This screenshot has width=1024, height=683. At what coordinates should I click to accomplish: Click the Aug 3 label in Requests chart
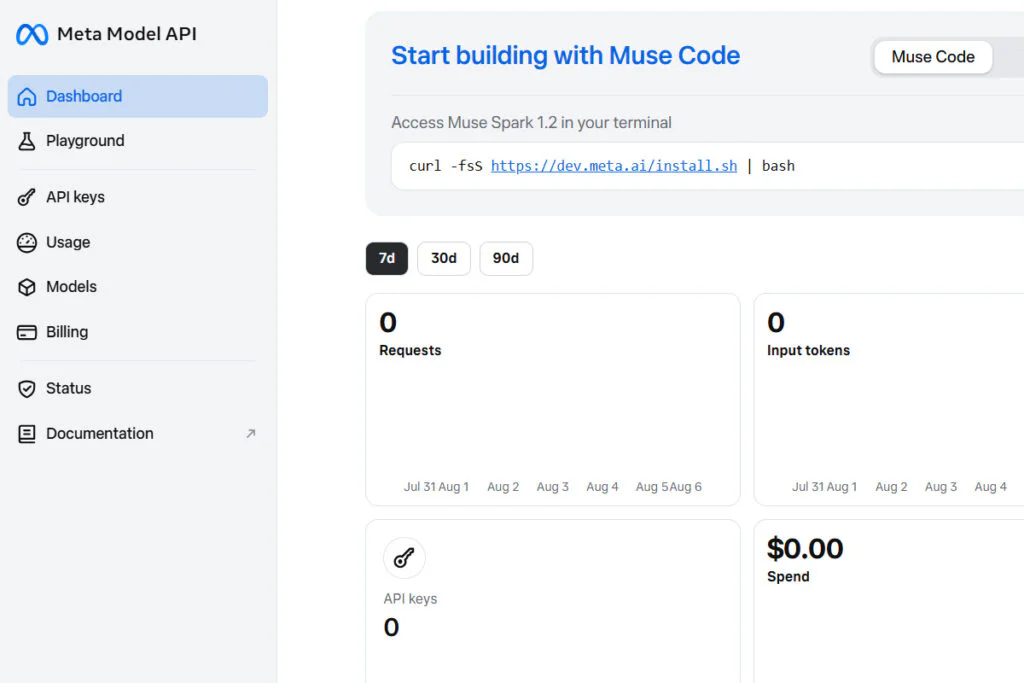coord(552,487)
